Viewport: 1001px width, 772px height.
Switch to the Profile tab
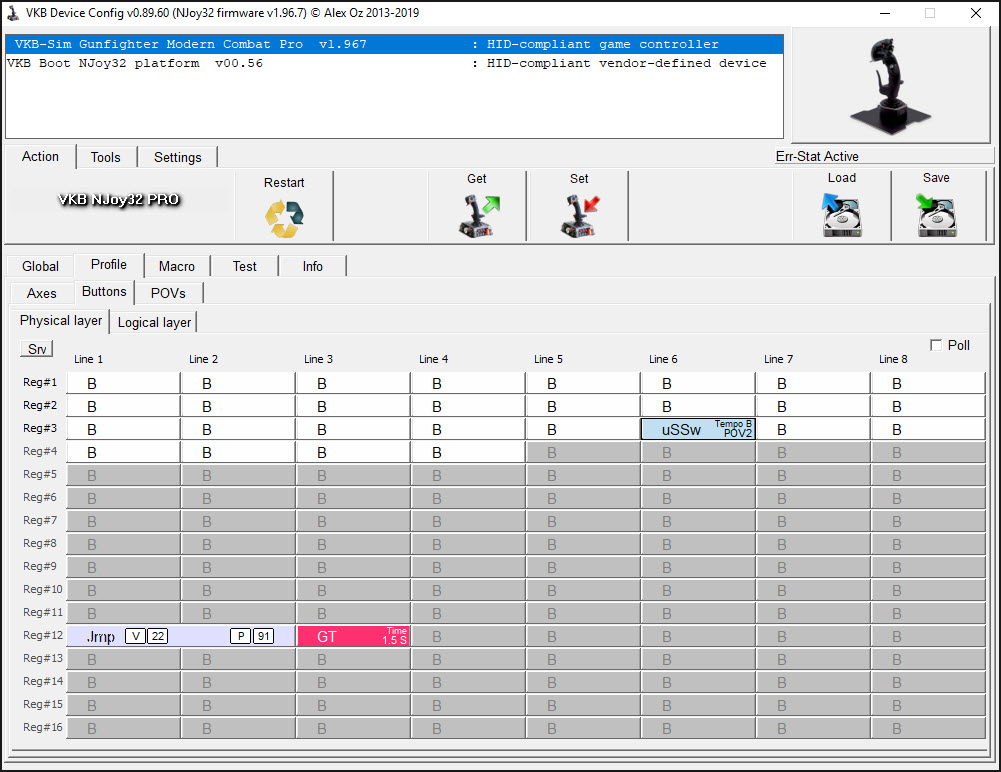(x=109, y=264)
